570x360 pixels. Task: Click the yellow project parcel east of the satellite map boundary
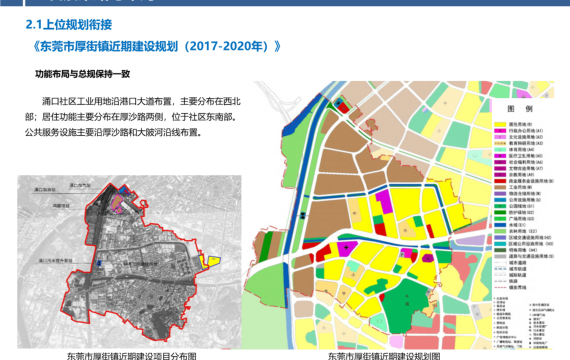coord(214,260)
